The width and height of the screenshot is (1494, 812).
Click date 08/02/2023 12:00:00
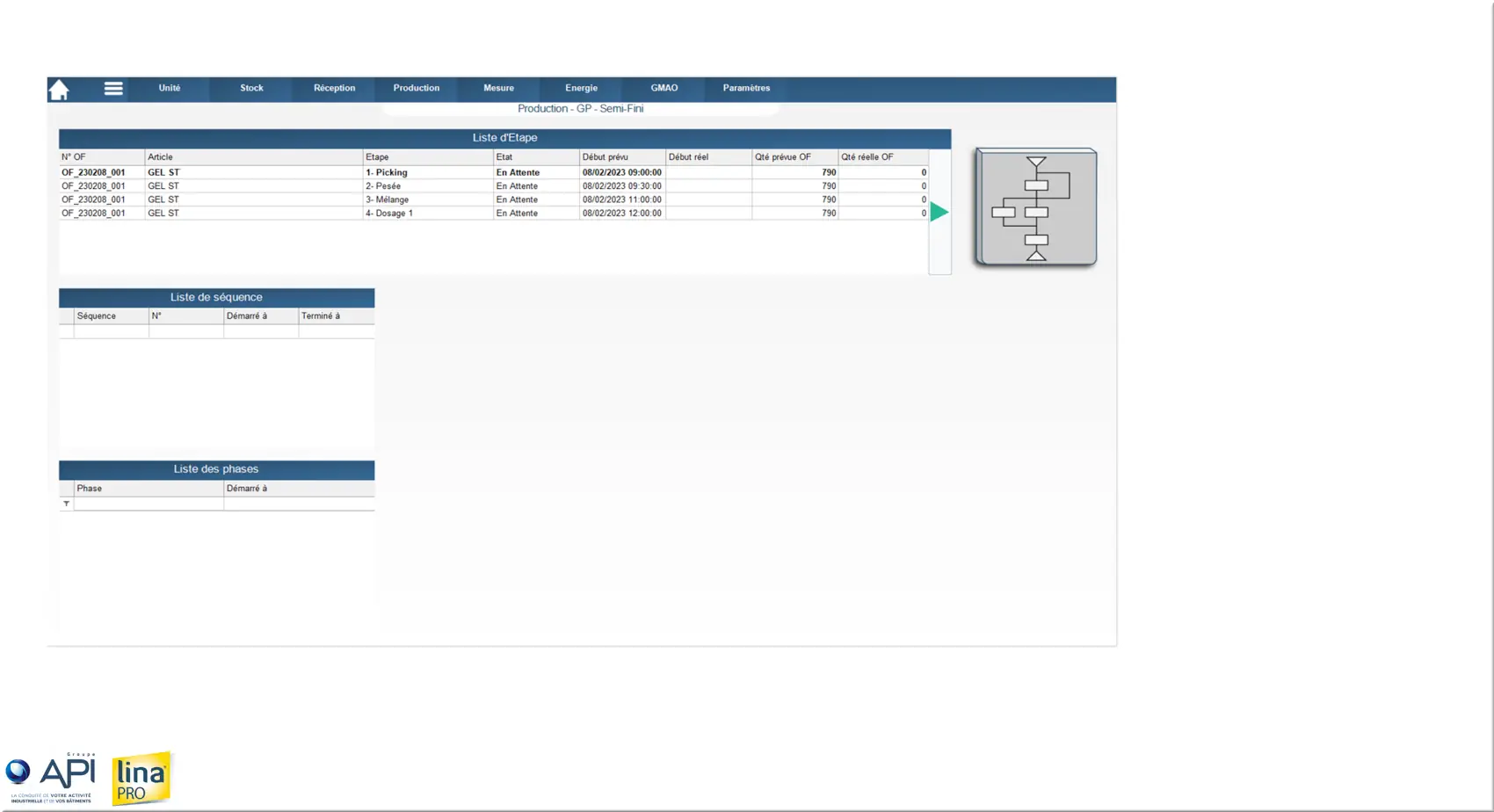pyautogui.click(x=621, y=213)
